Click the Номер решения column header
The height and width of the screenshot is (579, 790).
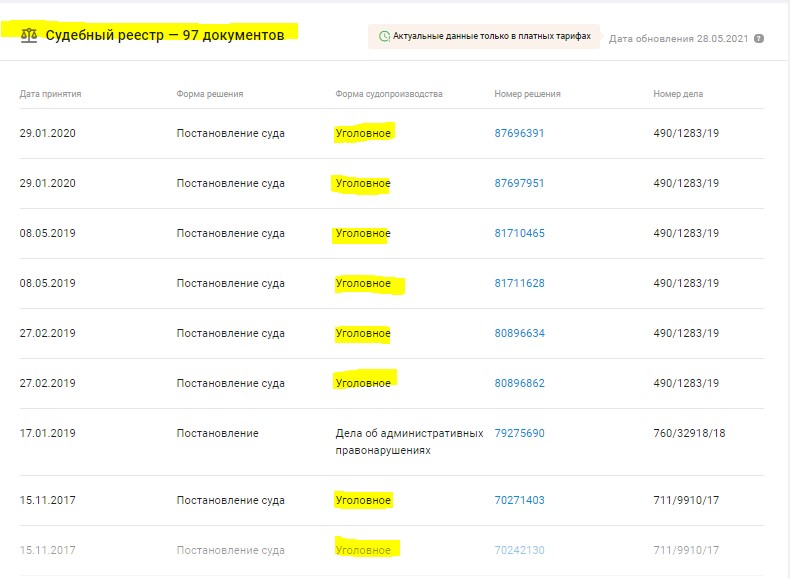coord(527,94)
